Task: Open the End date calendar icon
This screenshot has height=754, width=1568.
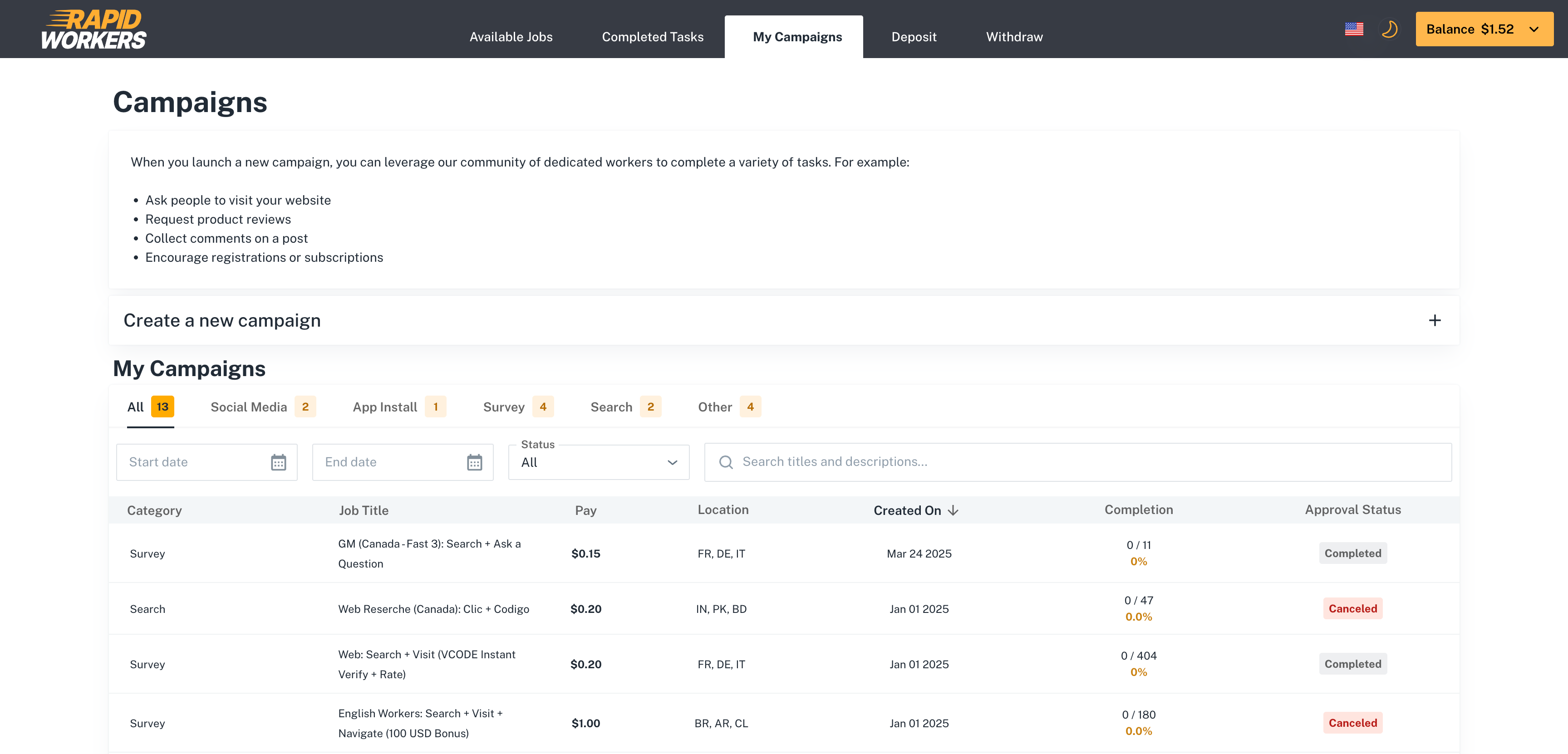Action: pyautogui.click(x=474, y=462)
